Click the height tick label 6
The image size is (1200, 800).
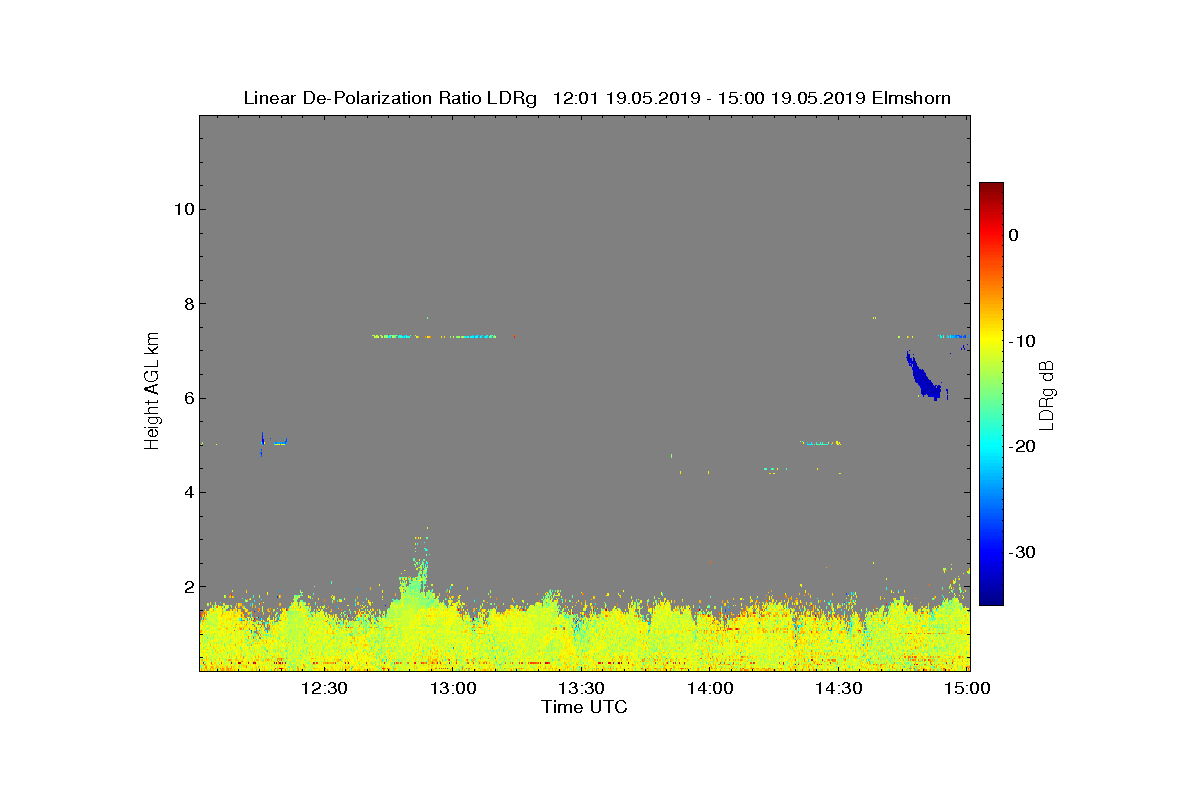coord(187,398)
